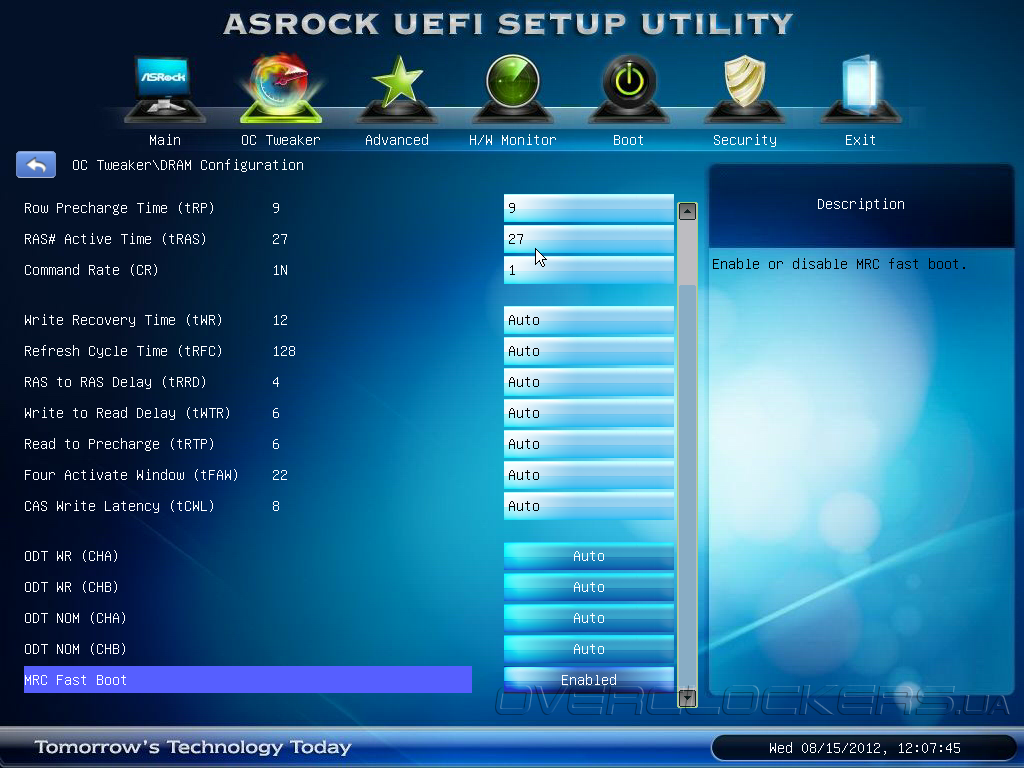This screenshot has width=1024, height=768.
Task: Open the ODT WR (CHA) Auto selector
Action: (588, 556)
